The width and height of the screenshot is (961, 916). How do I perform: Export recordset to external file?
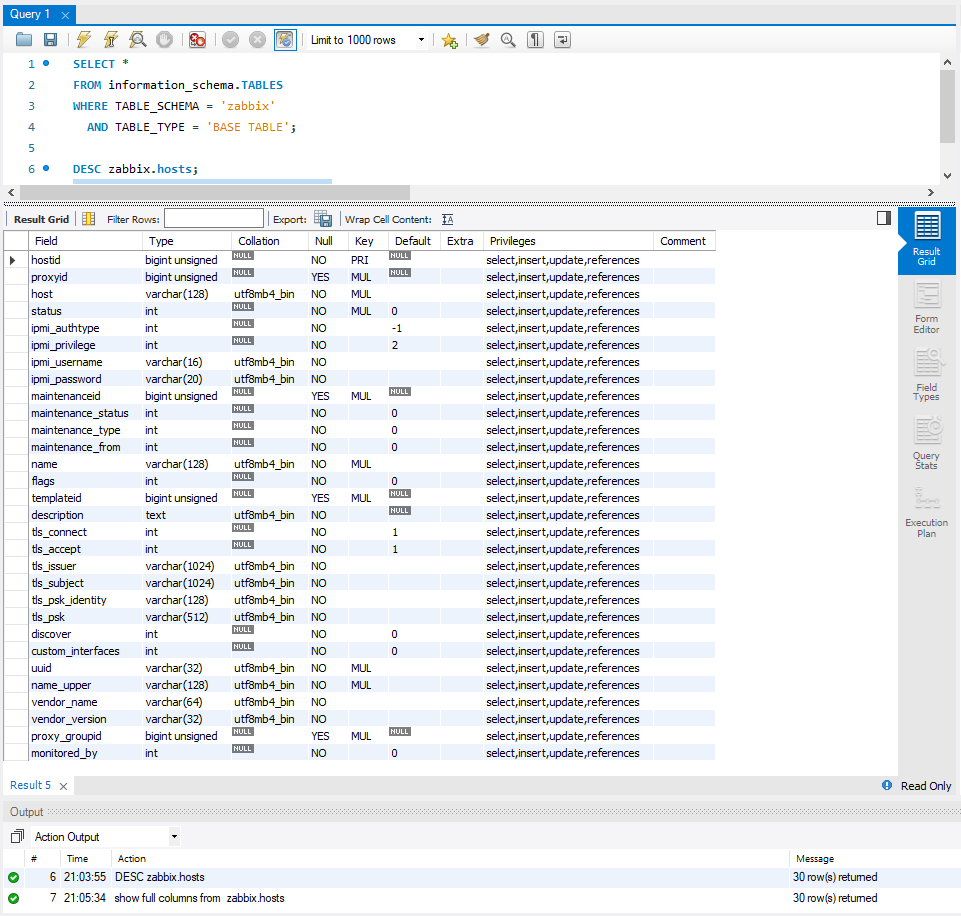(x=323, y=219)
